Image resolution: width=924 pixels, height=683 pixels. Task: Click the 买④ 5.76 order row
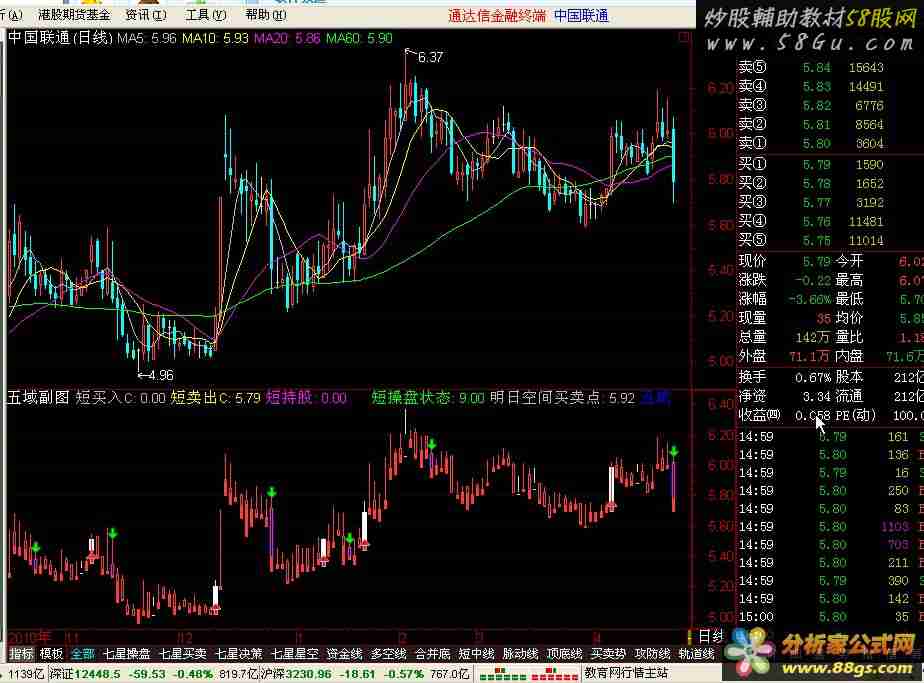812,221
